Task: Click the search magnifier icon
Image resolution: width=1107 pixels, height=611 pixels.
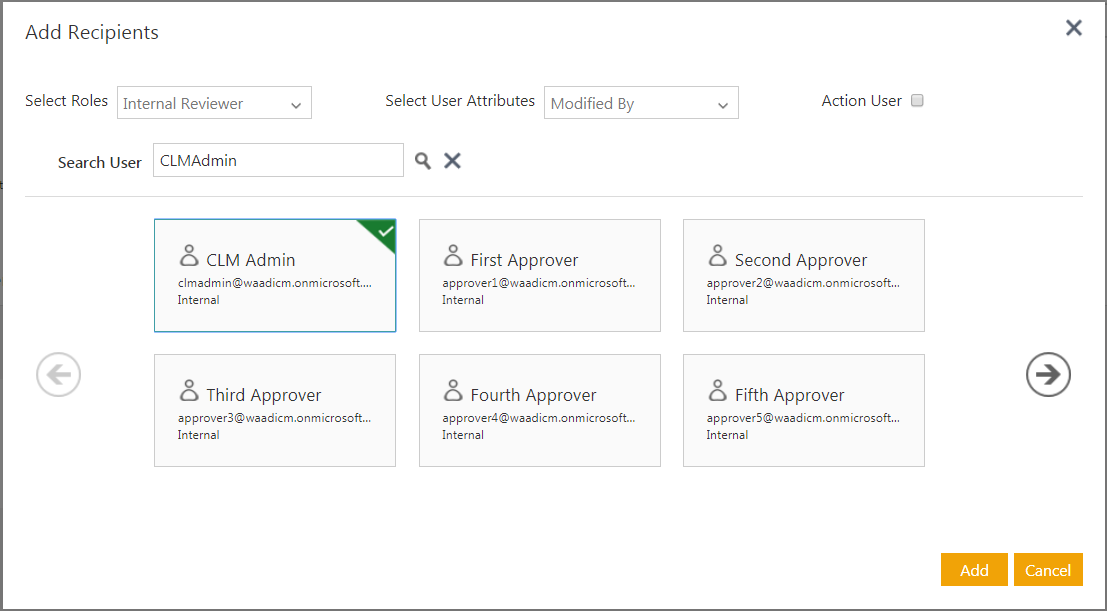Action: click(x=423, y=161)
